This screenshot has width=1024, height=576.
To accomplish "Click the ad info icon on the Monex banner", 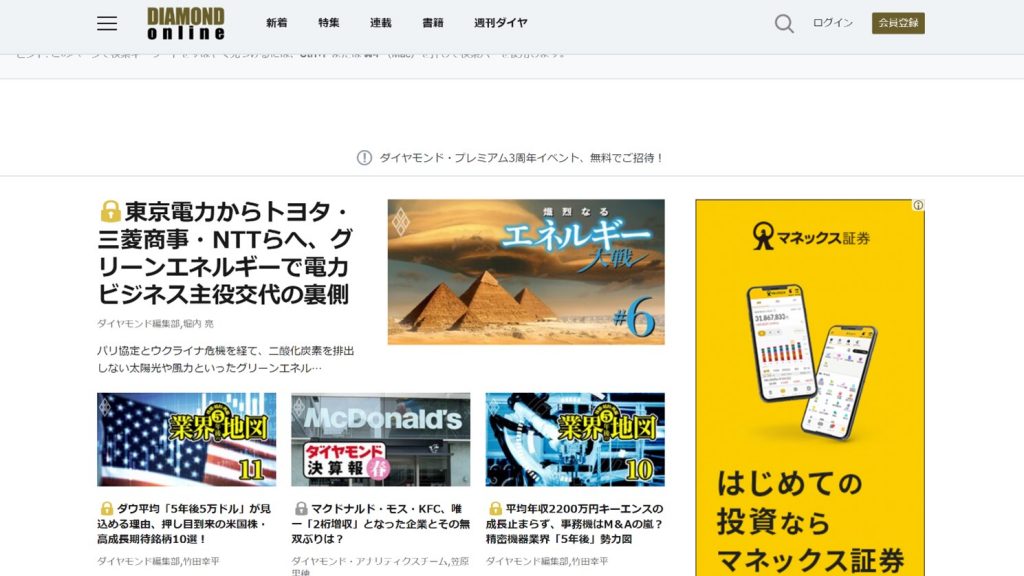I will 918,205.
